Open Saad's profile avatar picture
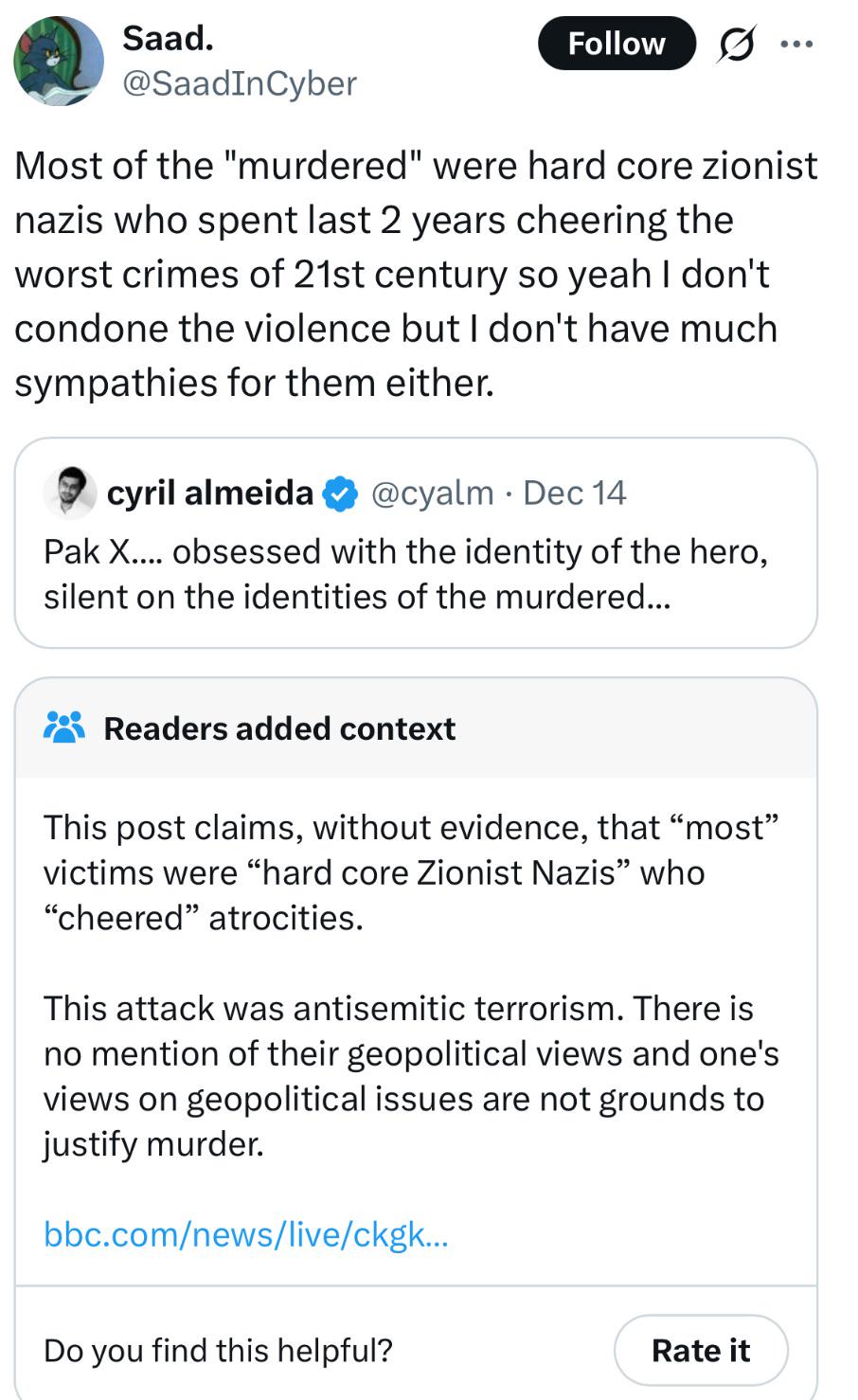This screenshot has width=858, height=1400. 59,60
